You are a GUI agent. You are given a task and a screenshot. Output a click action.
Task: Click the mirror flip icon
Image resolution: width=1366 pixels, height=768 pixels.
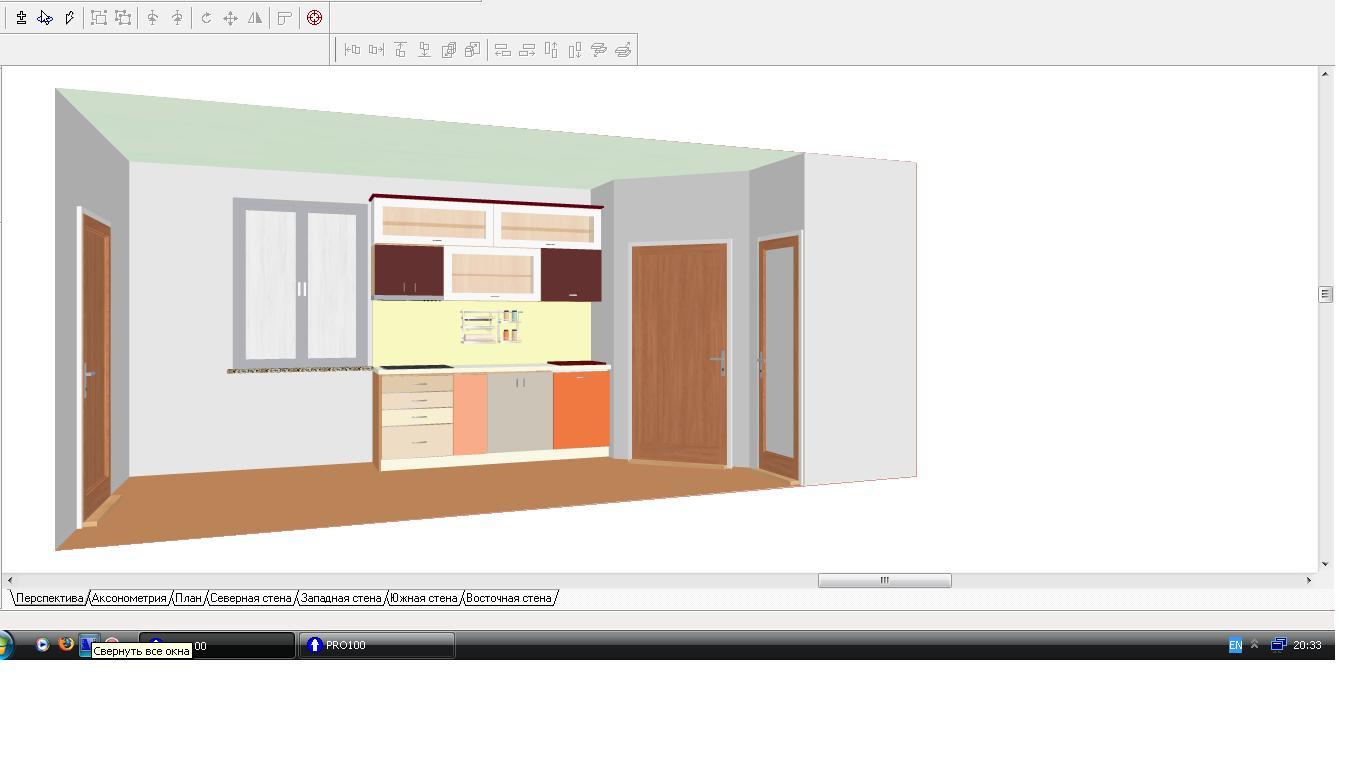tap(255, 18)
